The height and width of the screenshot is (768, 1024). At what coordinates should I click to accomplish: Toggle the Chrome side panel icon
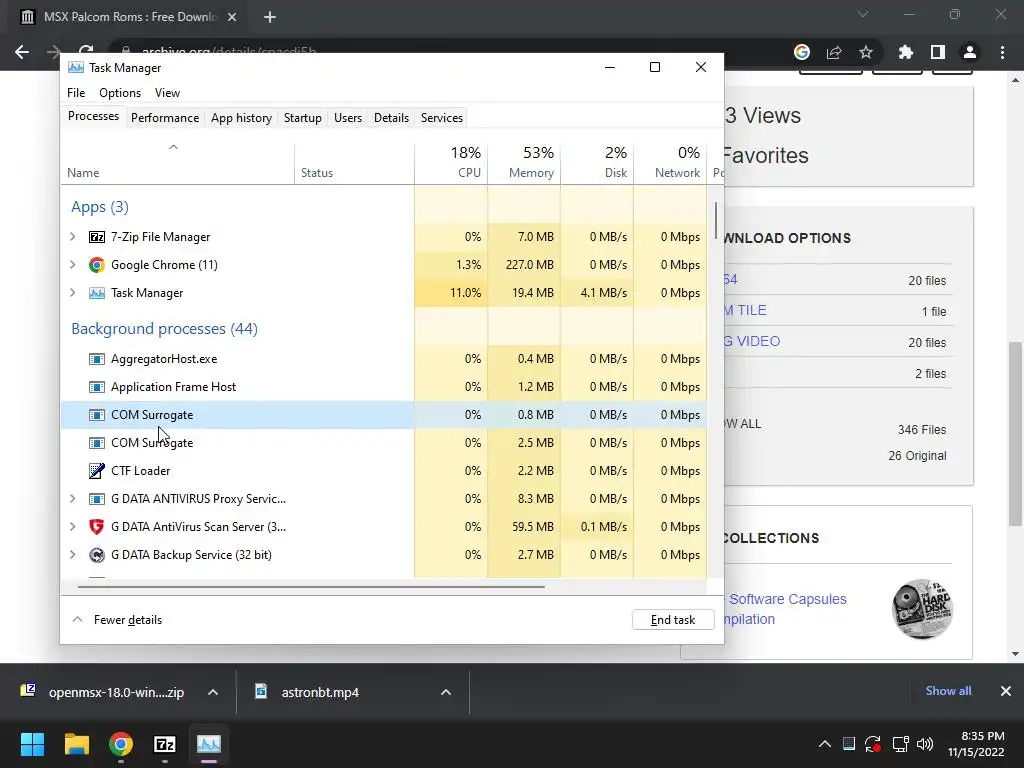click(938, 52)
